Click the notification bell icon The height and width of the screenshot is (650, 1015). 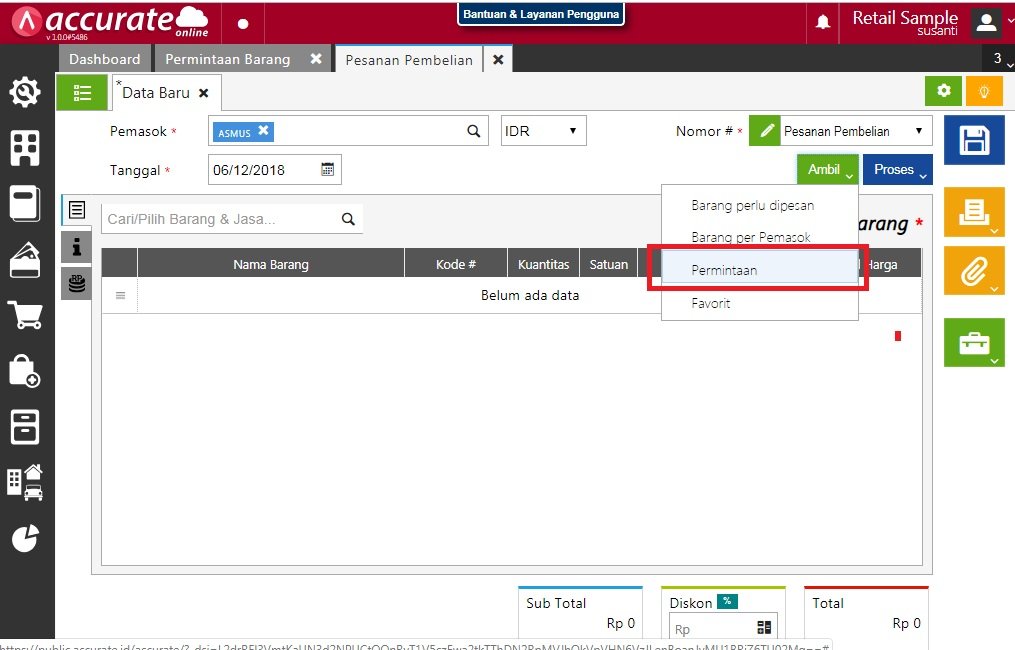(823, 22)
